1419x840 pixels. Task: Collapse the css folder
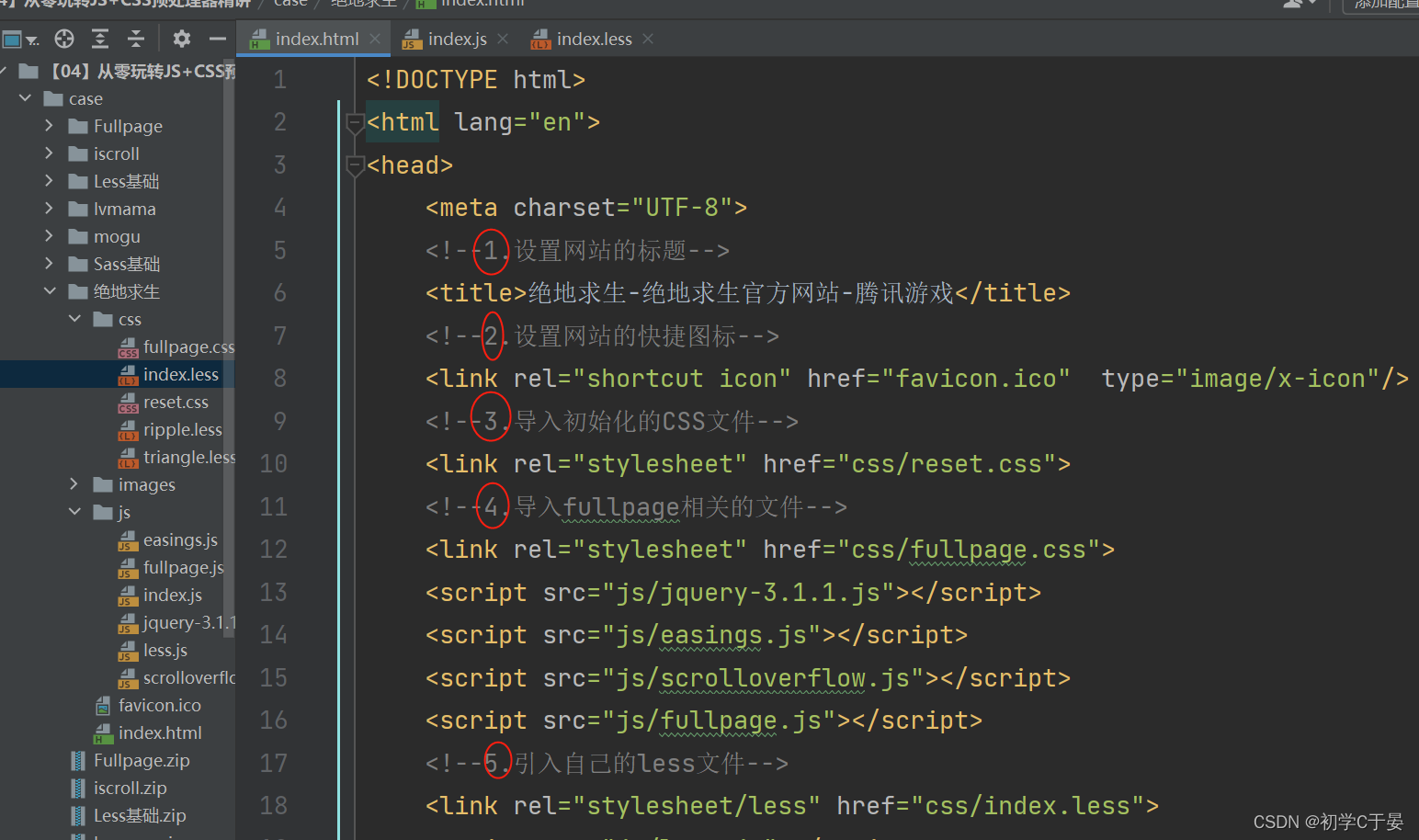pos(74,319)
